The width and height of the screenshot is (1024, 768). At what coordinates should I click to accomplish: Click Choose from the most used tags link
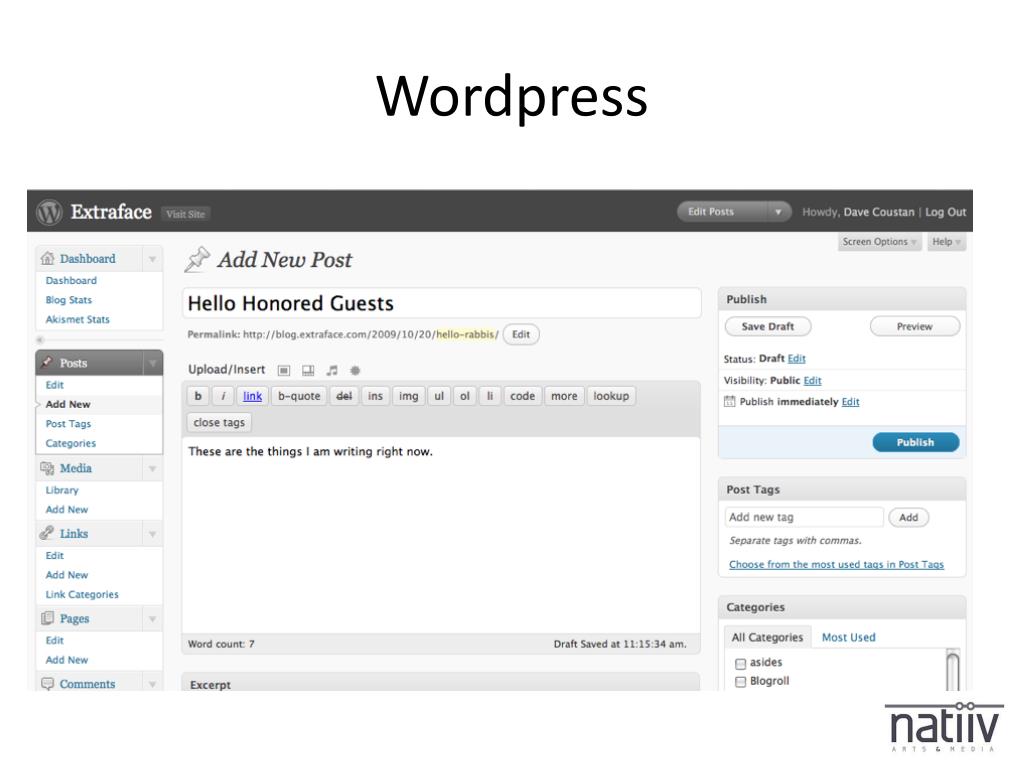click(837, 564)
